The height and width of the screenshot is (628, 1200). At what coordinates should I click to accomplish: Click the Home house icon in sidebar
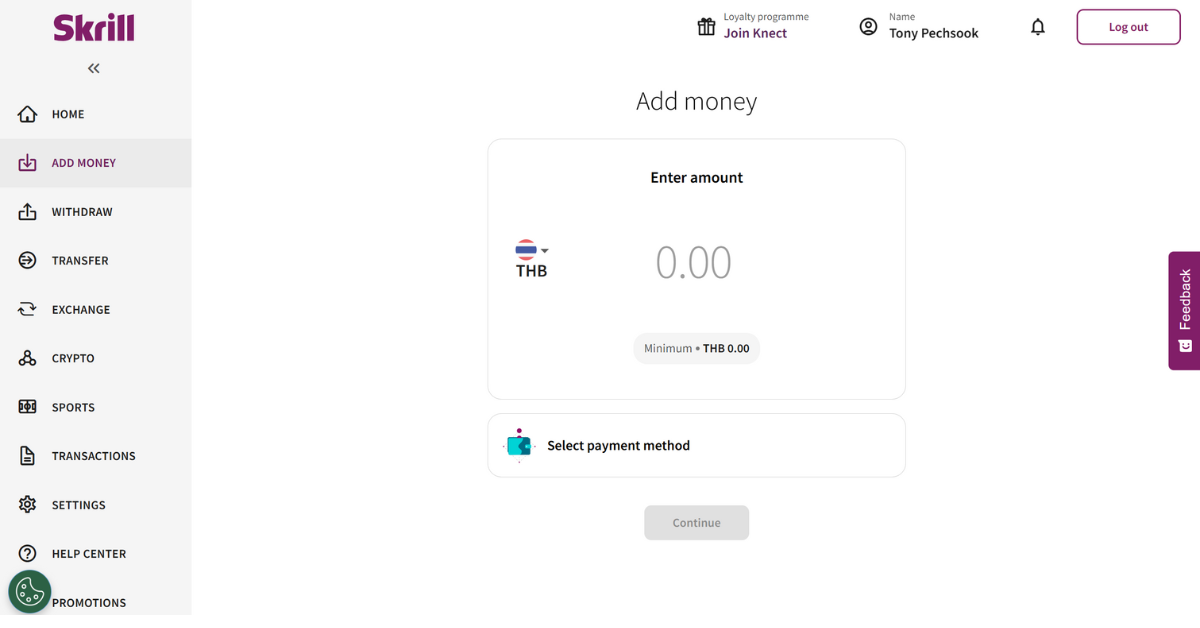pos(28,114)
